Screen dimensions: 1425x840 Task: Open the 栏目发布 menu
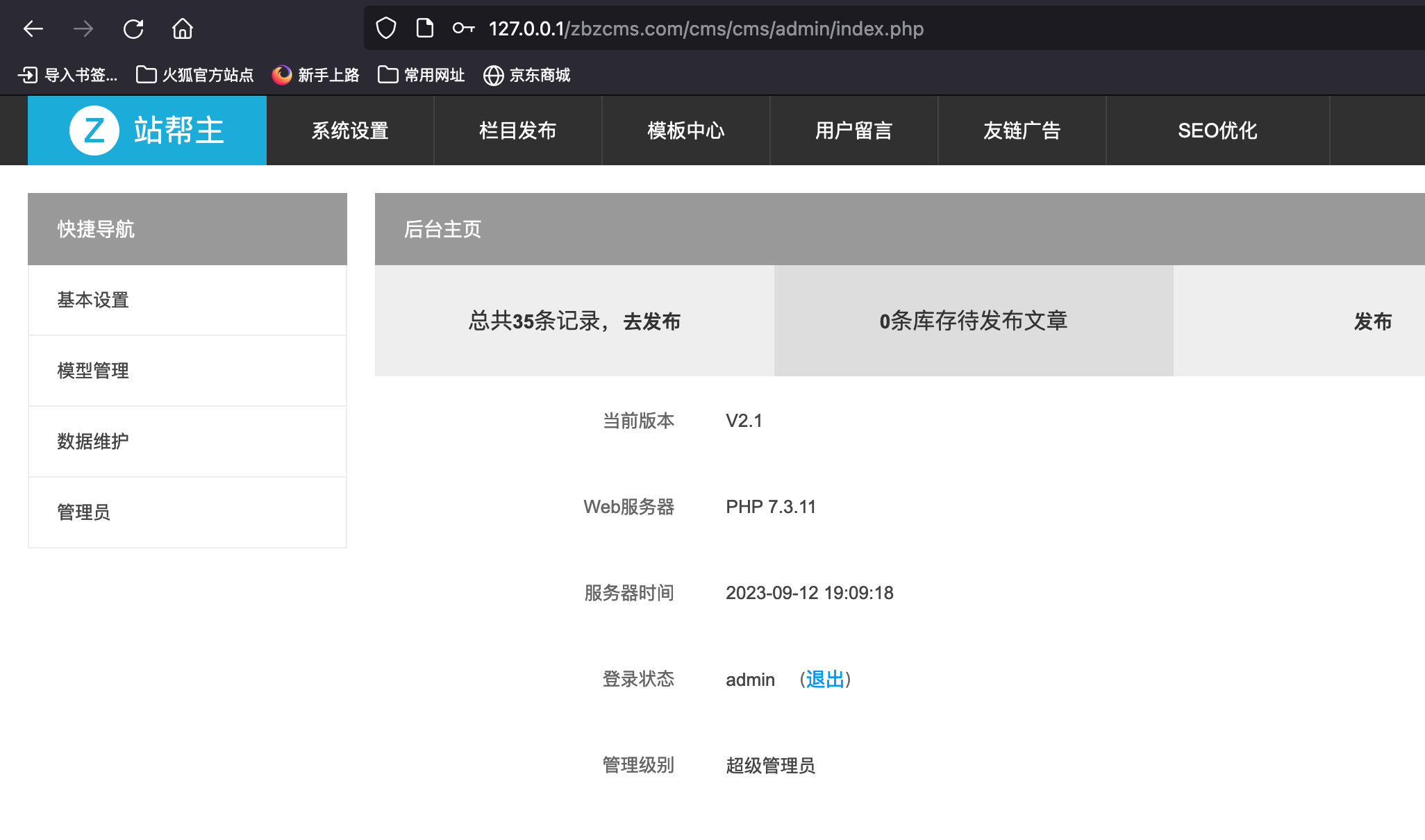pos(518,131)
